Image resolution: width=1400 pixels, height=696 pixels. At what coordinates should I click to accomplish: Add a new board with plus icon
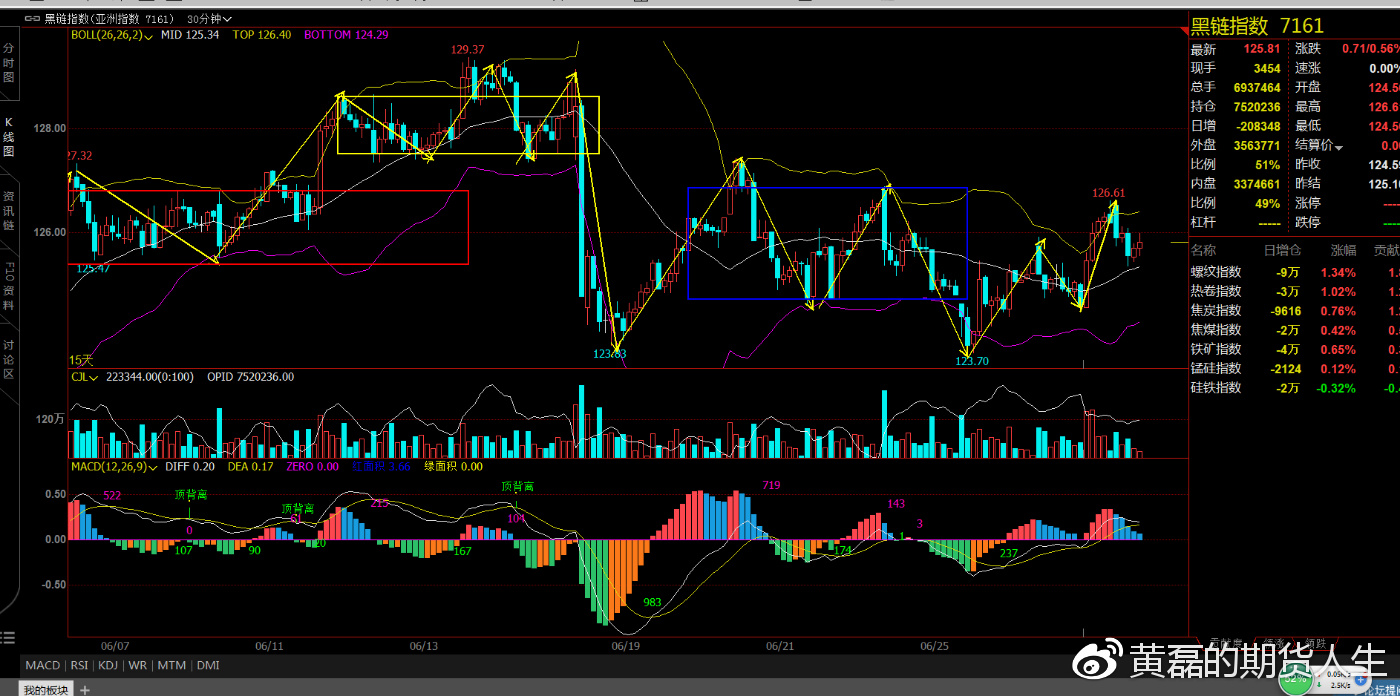coord(85,689)
